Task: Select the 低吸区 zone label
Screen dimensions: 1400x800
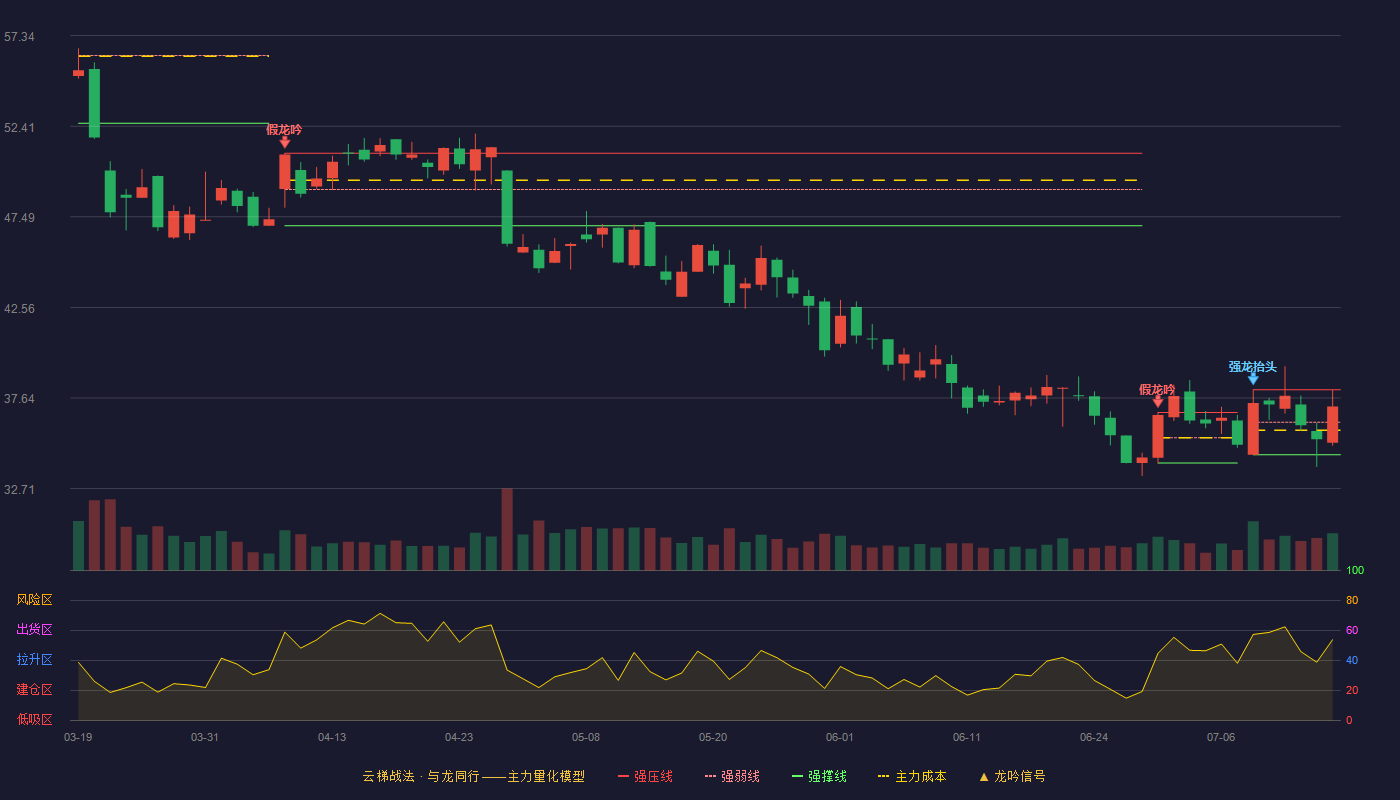Action: click(34, 719)
